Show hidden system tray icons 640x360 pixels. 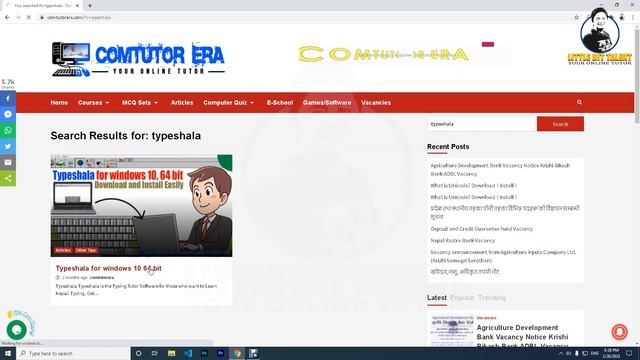(x=561, y=353)
